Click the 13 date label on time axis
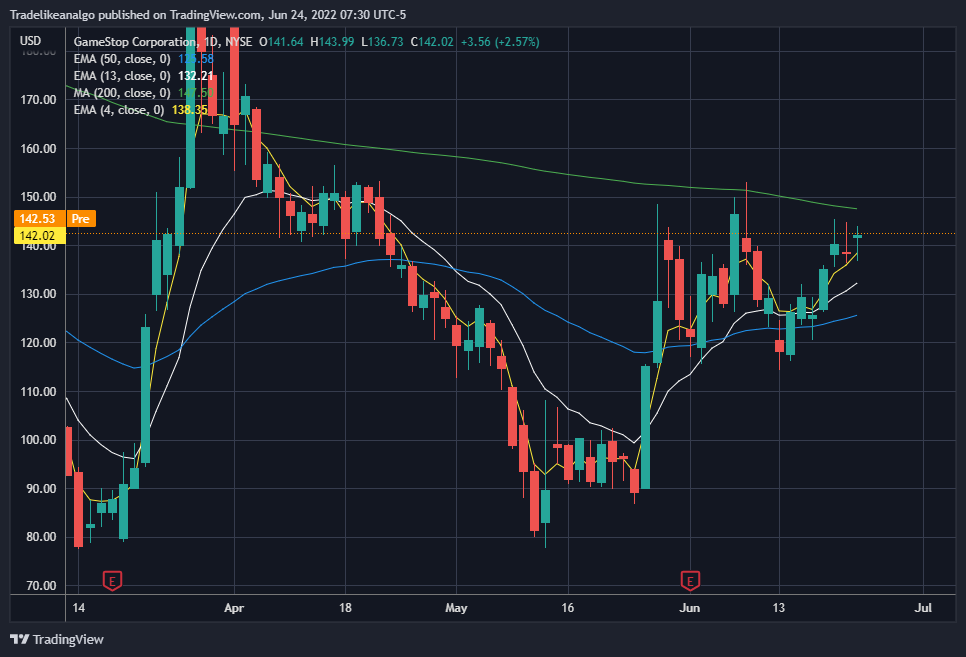This screenshot has width=966, height=657. click(779, 608)
